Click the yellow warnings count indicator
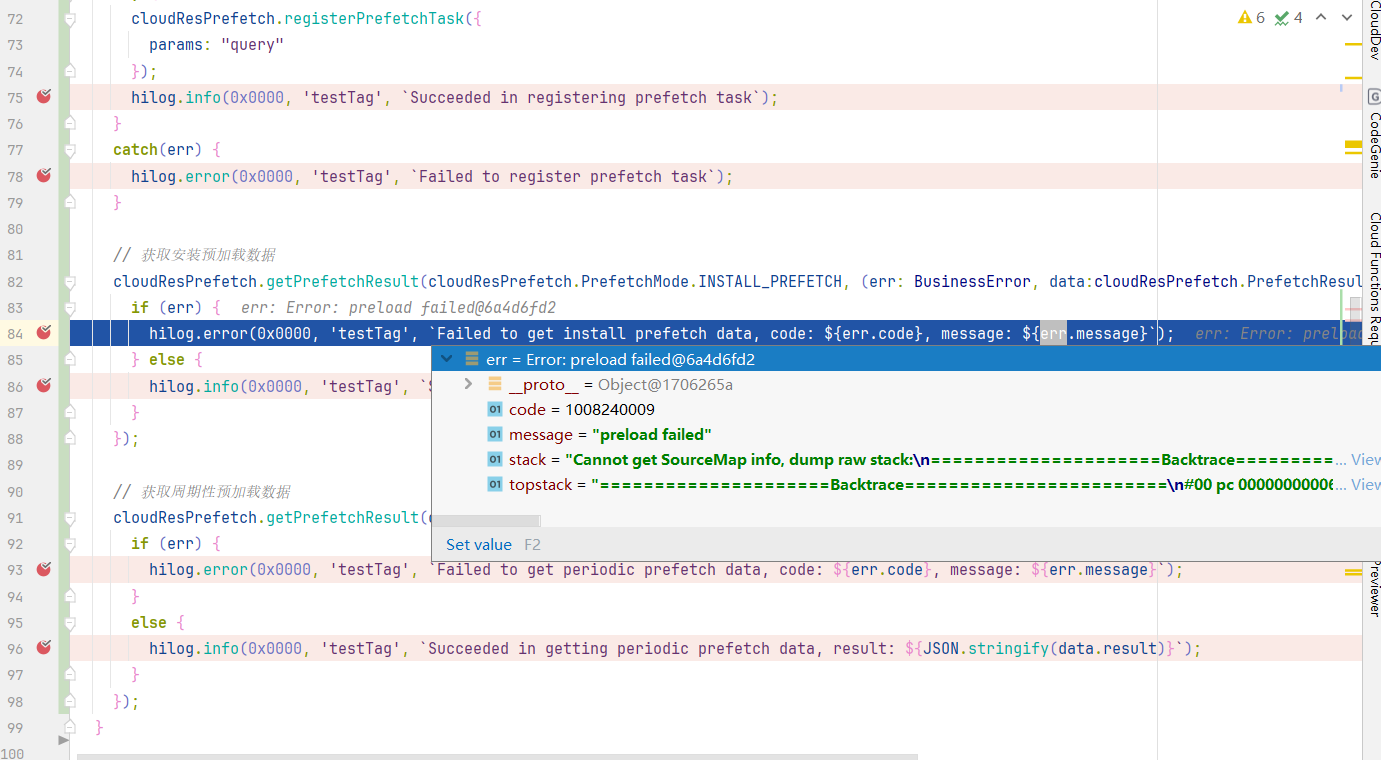 pos(1251,18)
